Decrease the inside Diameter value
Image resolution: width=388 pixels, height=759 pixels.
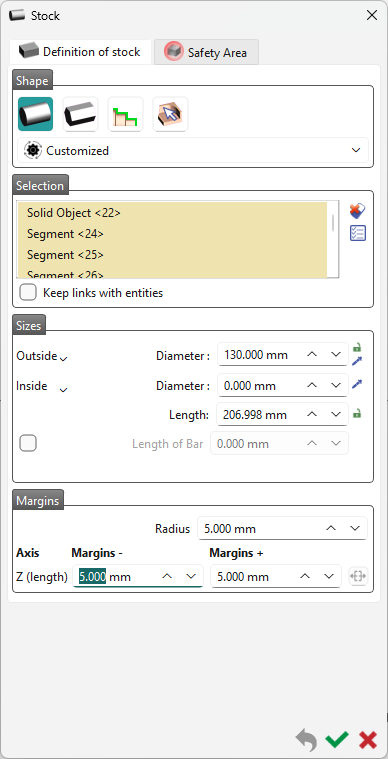[336, 385]
